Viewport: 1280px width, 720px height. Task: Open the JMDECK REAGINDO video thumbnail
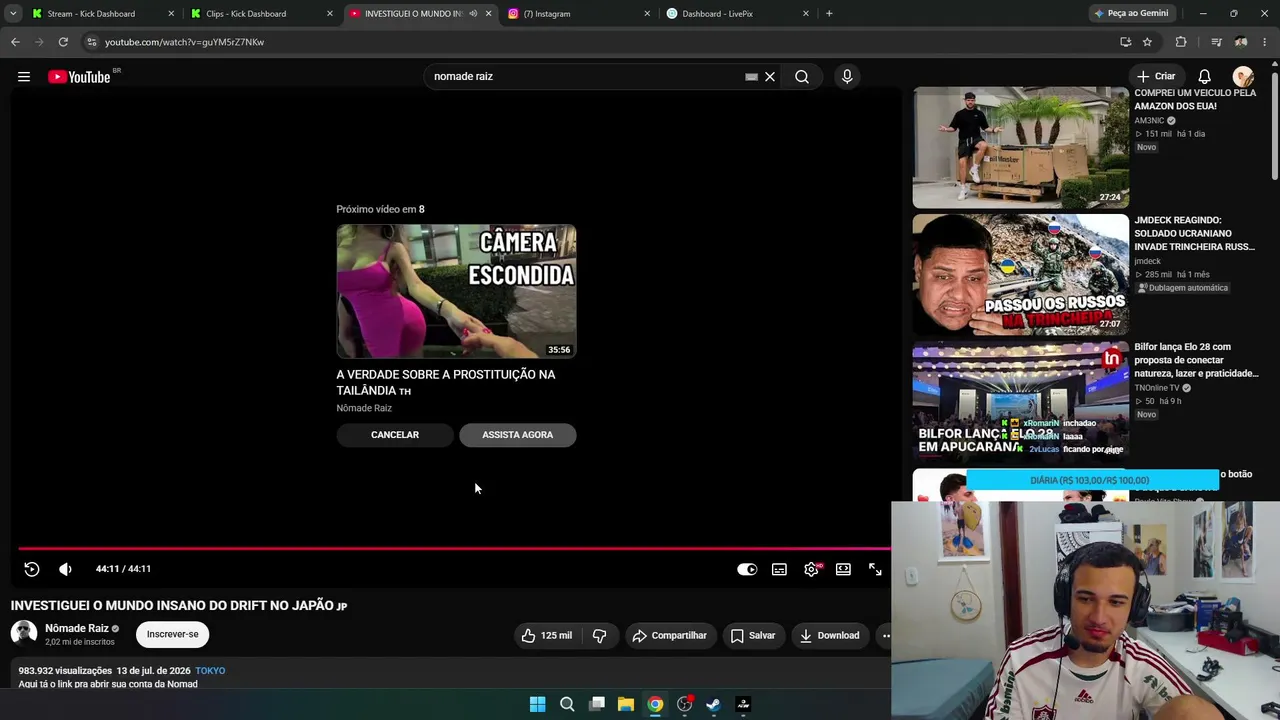click(1020, 275)
